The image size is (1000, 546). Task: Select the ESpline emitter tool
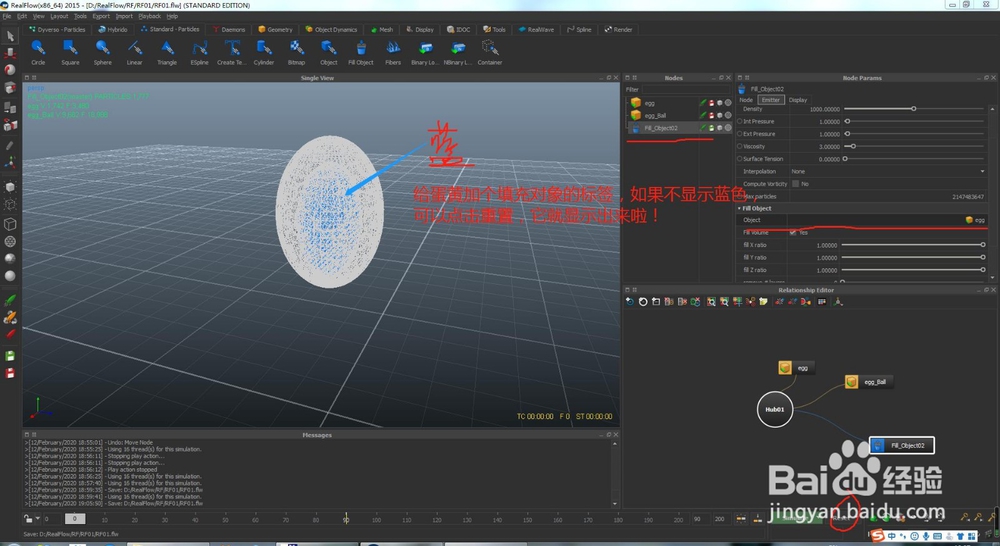coord(200,52)
